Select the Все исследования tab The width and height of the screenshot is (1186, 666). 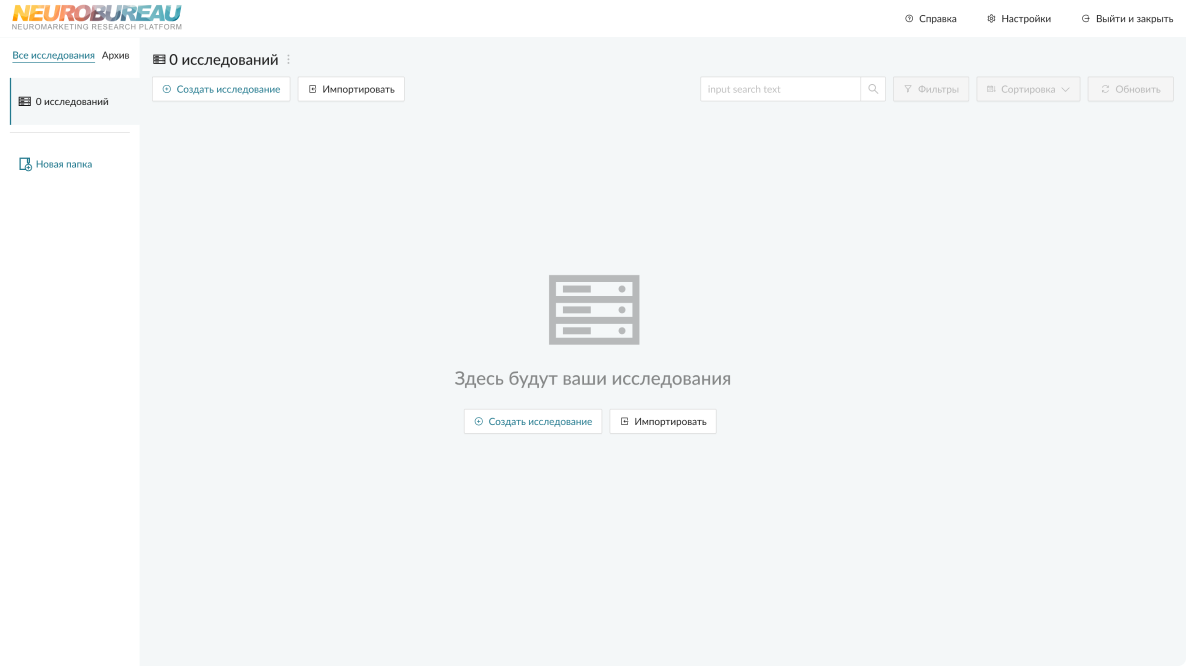coord(53,55)
